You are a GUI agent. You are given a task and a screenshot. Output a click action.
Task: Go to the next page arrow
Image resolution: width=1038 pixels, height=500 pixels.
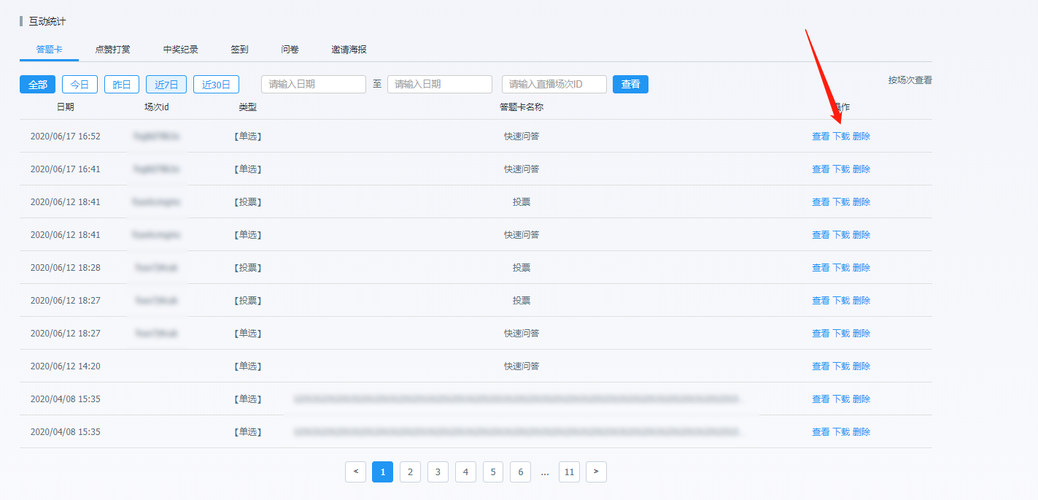(x=596, y=471)
